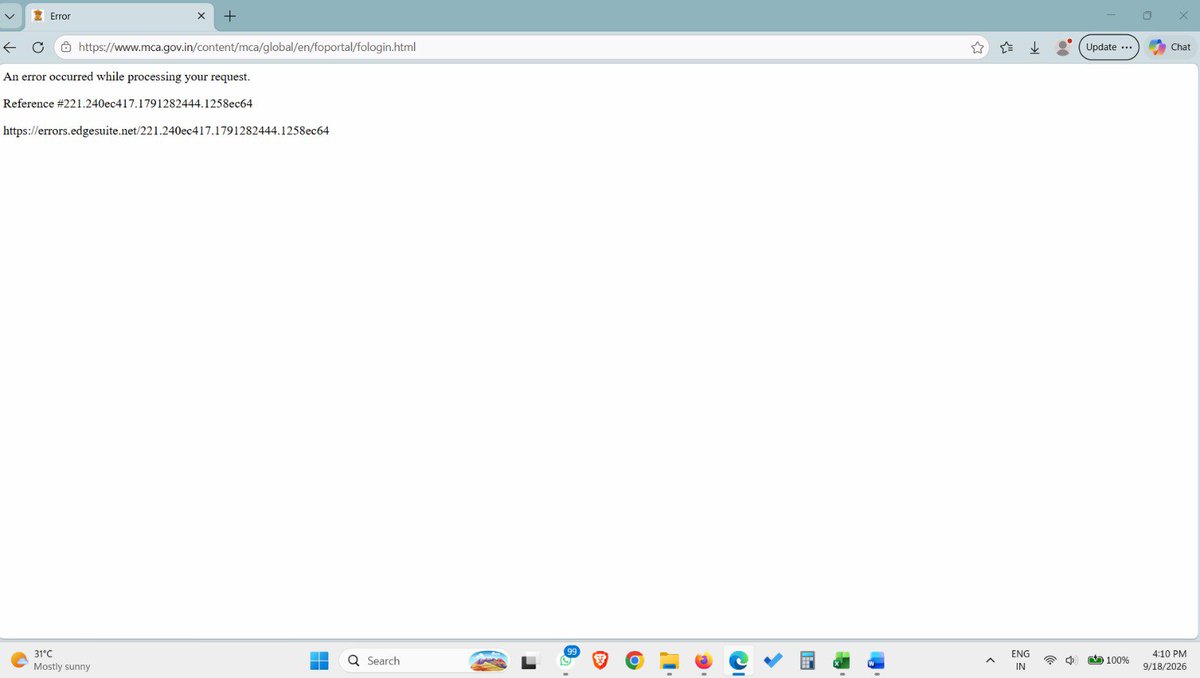1200x678 pixels.
Task: Click the Update menu button
Action: pos(1109,47)
